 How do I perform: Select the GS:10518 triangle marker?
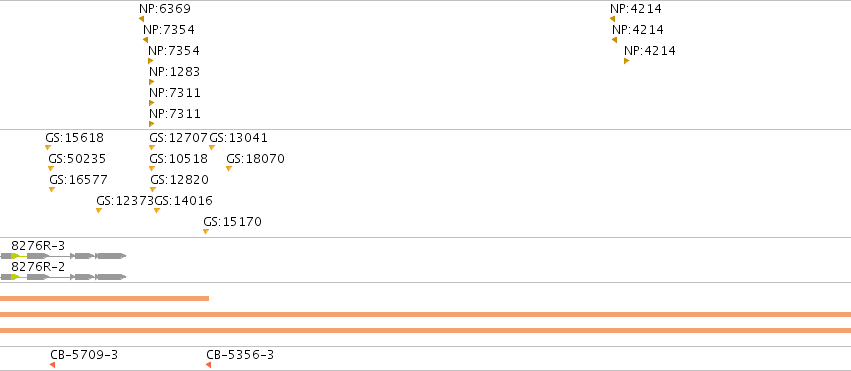(x=152, y=169)
